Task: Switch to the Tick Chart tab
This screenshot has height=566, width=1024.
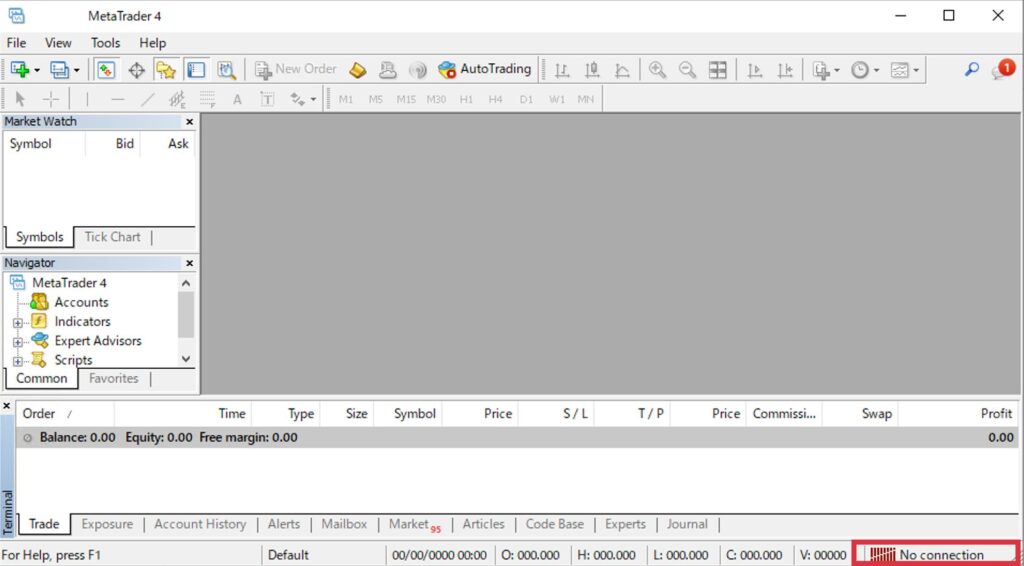Action: pos(112,237)
